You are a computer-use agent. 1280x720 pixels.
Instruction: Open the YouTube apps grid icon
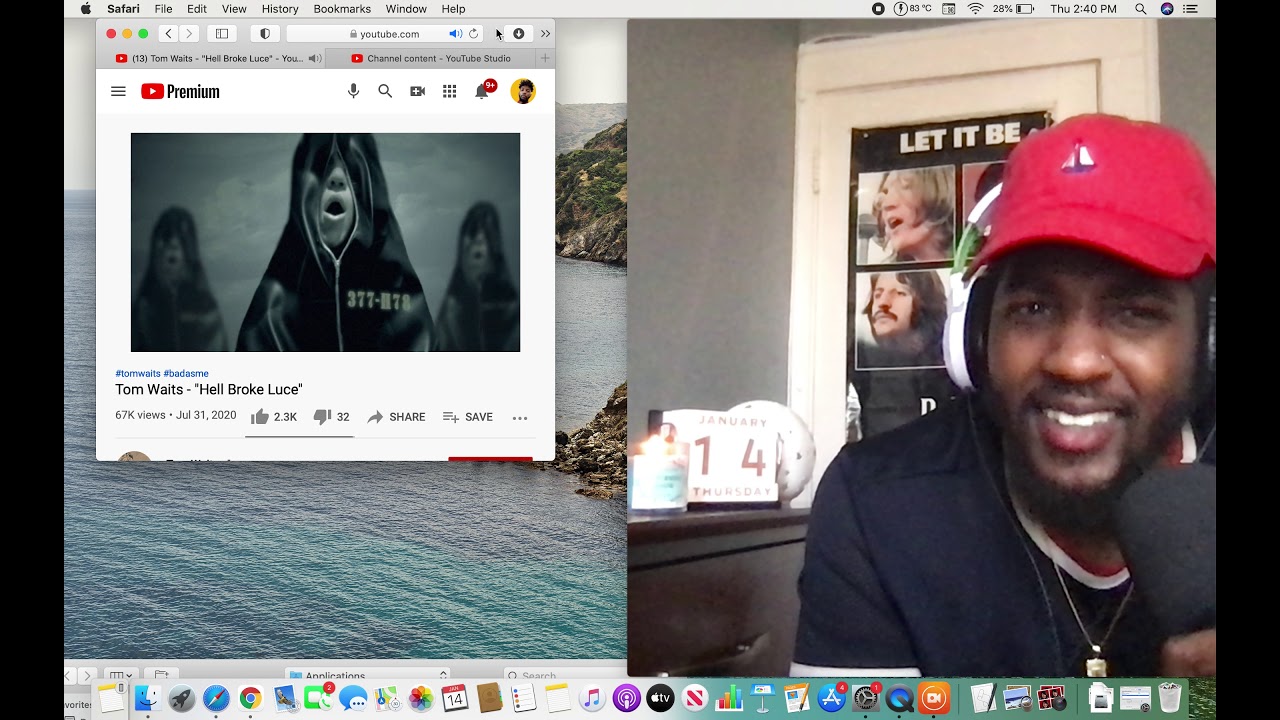450,91
